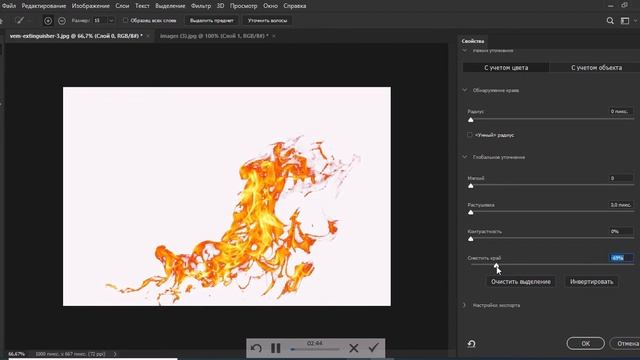Open the Файл menu

[x=9, y=6]
